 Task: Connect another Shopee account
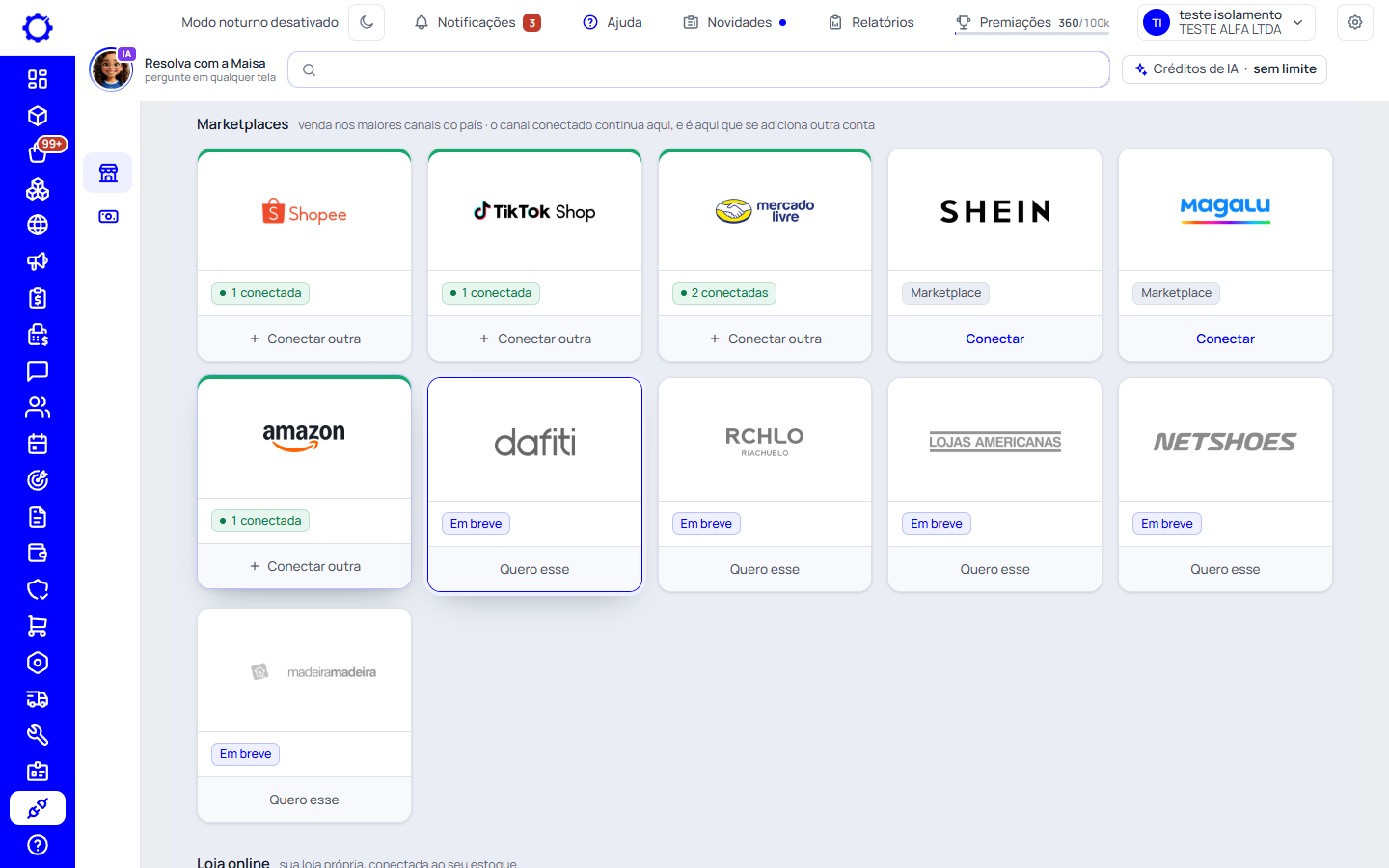tap(305, 339)
